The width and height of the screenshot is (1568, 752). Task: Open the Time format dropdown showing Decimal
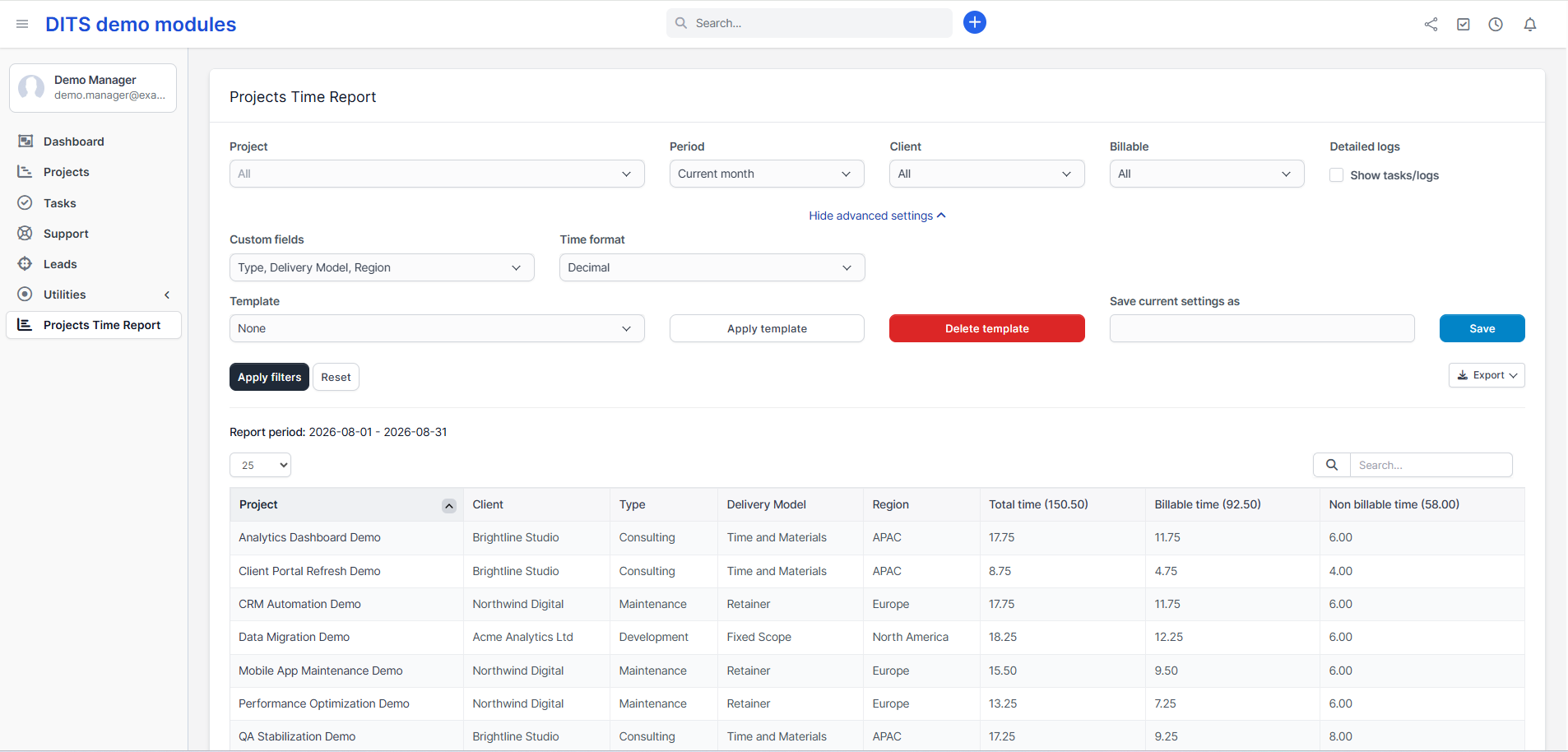click(x=712, y=267)
